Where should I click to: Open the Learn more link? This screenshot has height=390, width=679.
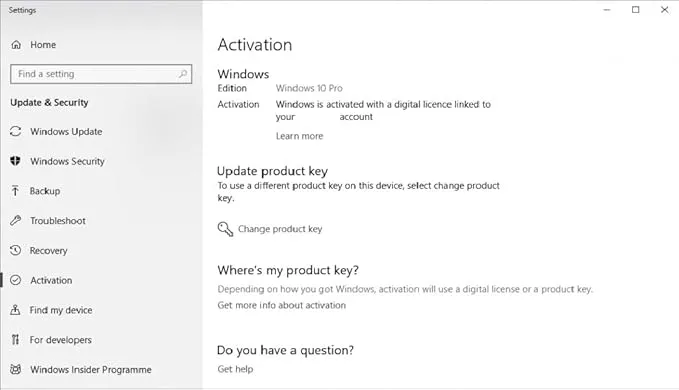click(x=299, y=136)
